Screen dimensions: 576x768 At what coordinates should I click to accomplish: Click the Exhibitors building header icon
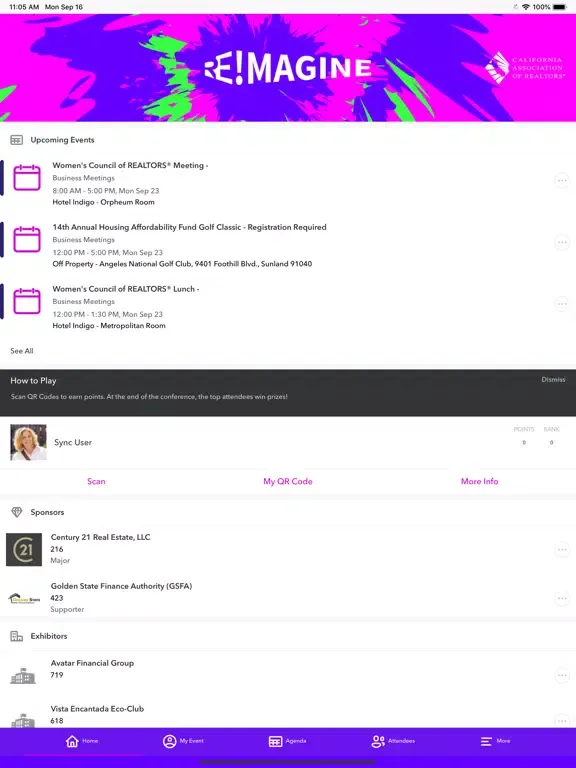(x=17, y=636)
